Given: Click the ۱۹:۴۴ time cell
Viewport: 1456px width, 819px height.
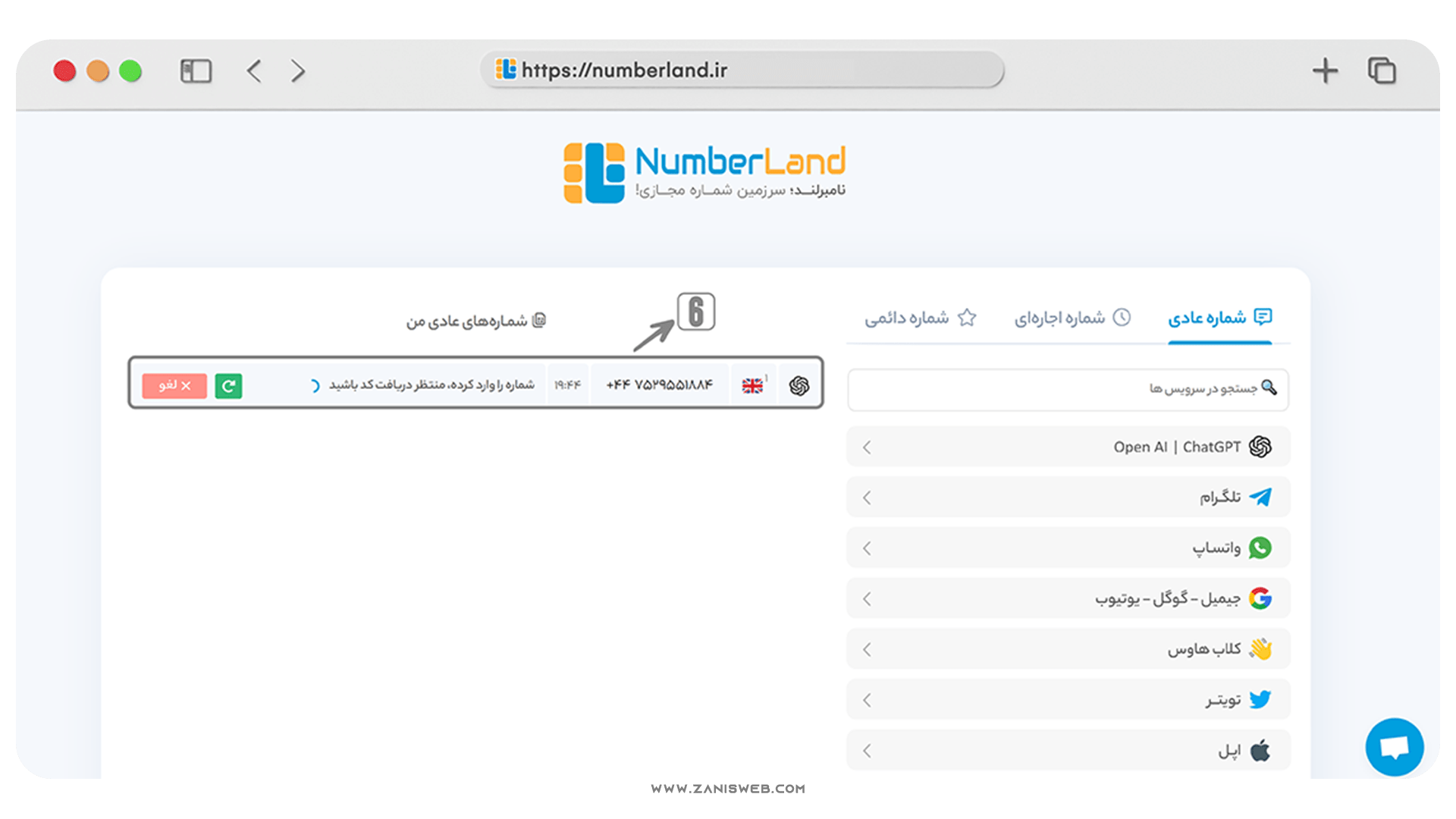Looking at the screenshot, I should [x=567, y=385].
